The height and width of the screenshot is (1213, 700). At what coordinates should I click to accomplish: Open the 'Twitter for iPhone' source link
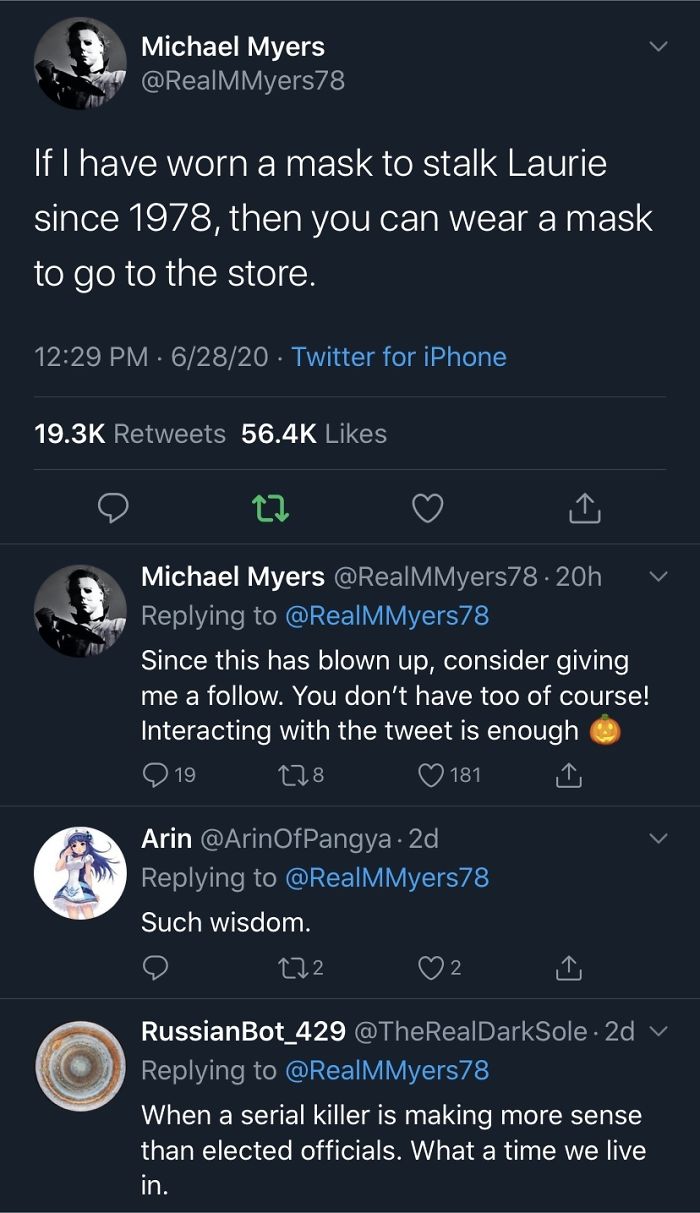(399, 357)
